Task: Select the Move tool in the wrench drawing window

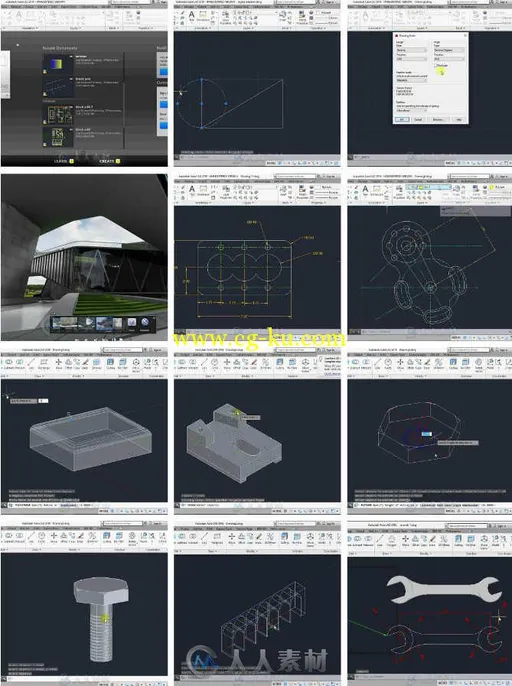Action: click(x=406, y=540)
